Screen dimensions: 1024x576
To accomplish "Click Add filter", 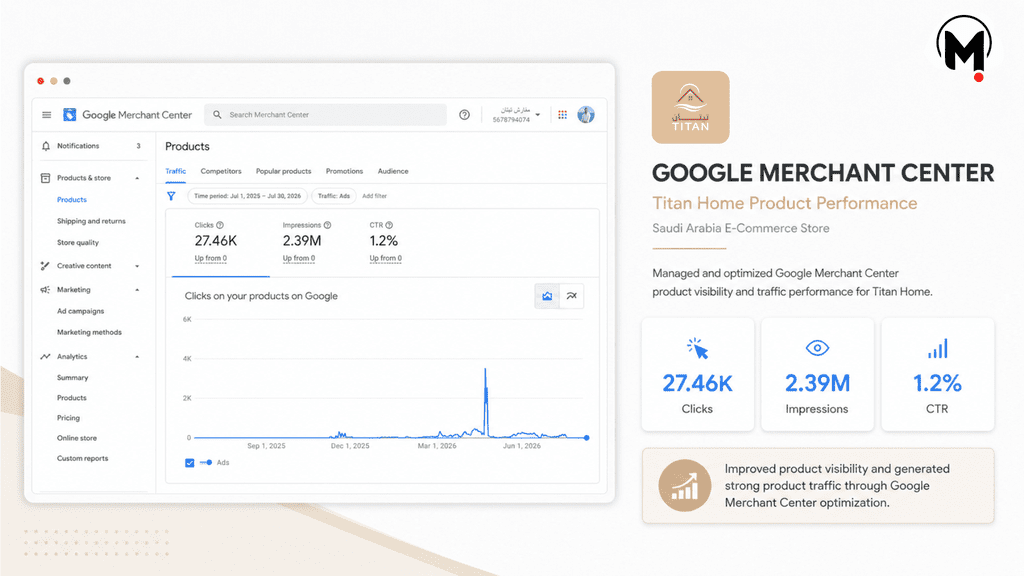I will pos(374,196).
